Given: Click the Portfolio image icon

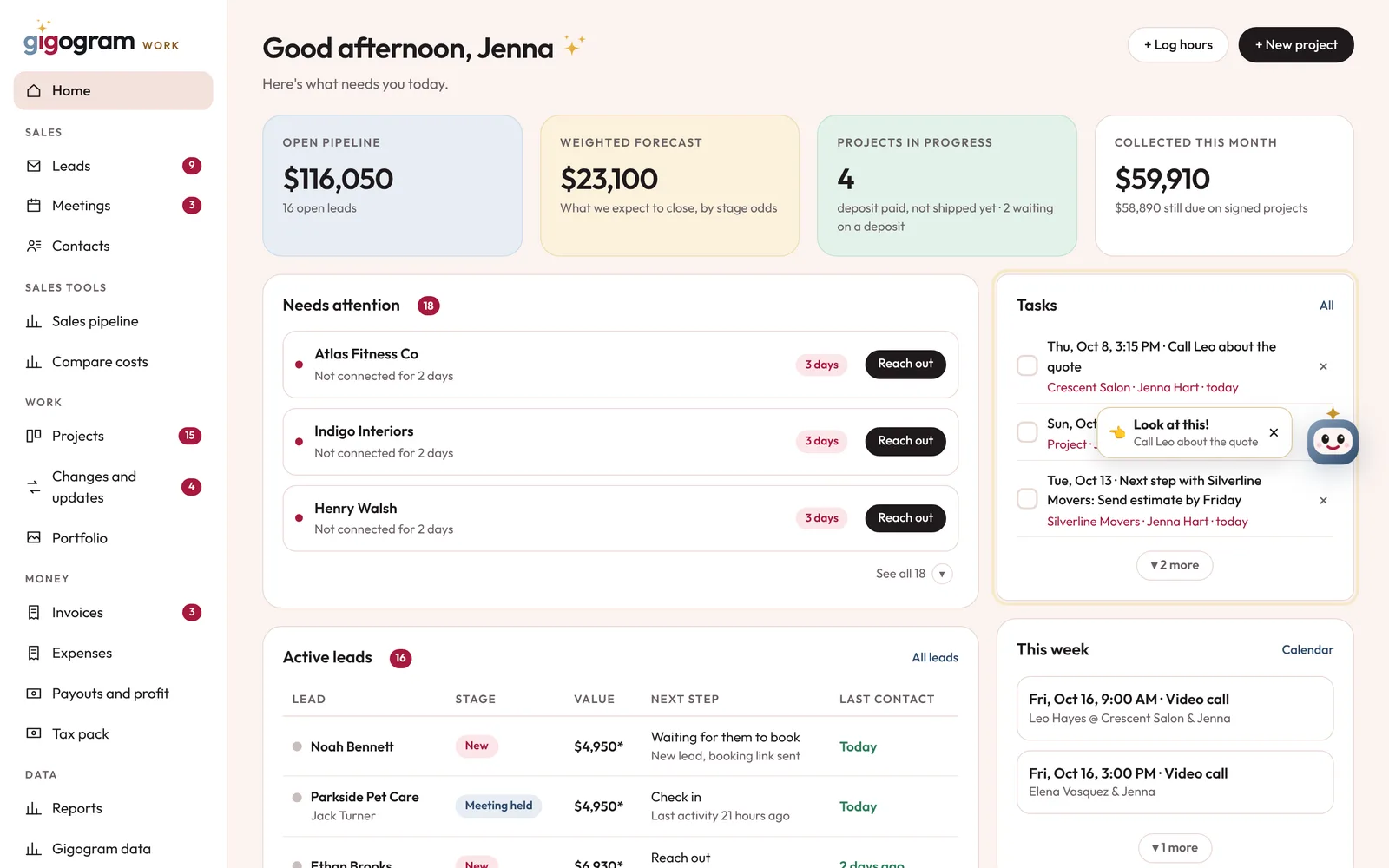Looking at the screenshot, I should pos(34,538).
